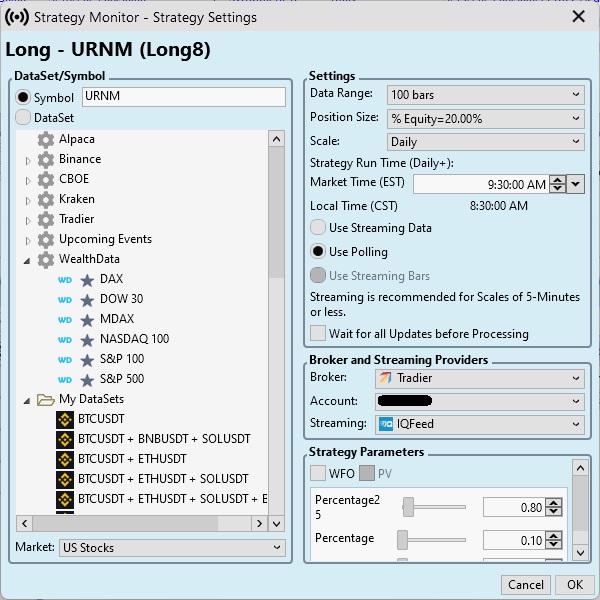Click the star icon beside S&P 500
The width and height of the screenshot is (600, 600).
87,380
